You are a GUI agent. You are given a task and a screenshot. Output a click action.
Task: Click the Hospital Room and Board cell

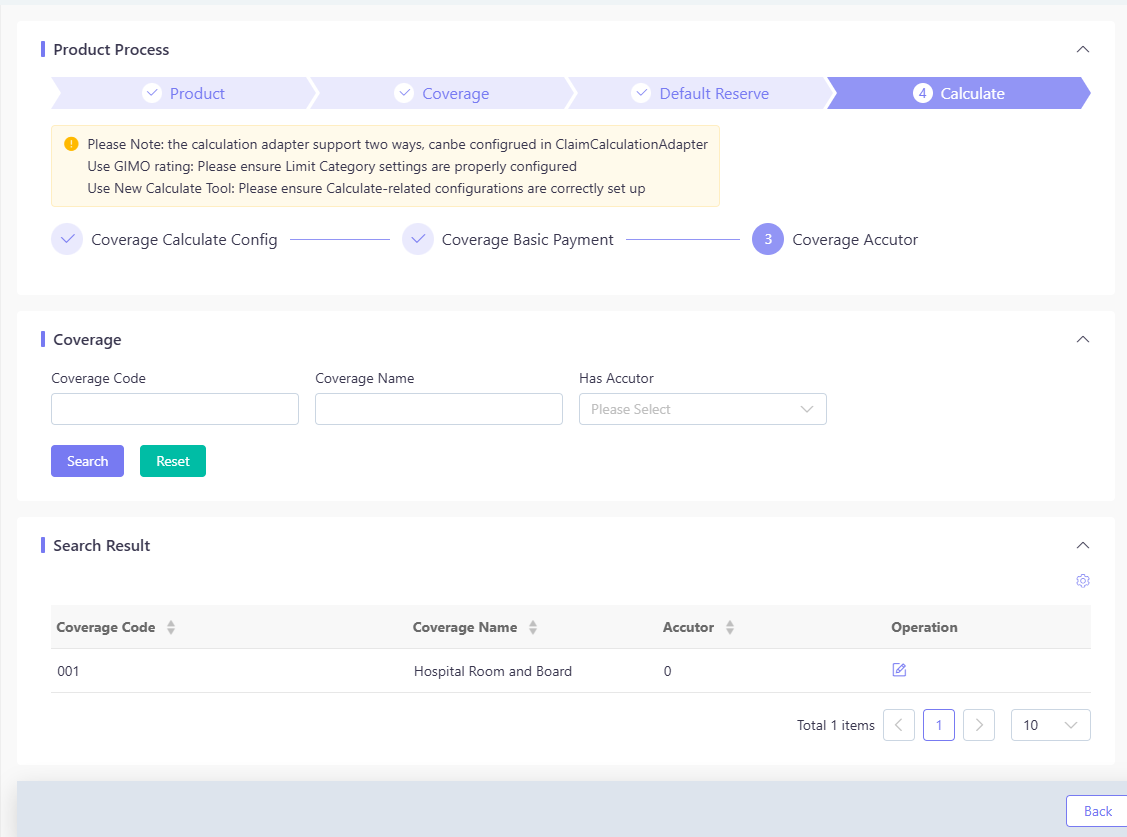pyautogui.click(x=493, y=671)
